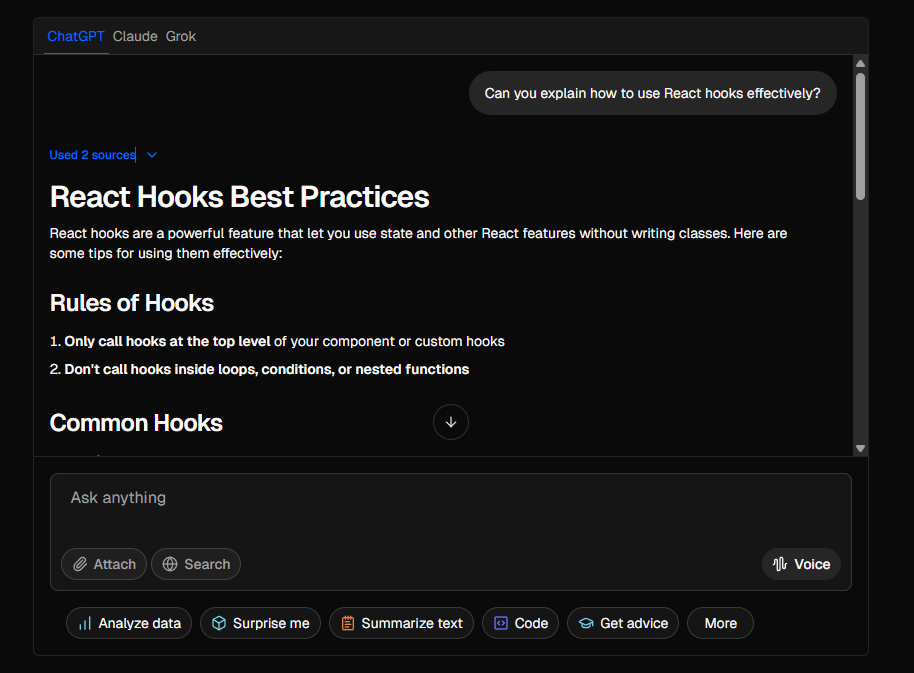Click the Rules of Hooks heading

click(132, 303)
